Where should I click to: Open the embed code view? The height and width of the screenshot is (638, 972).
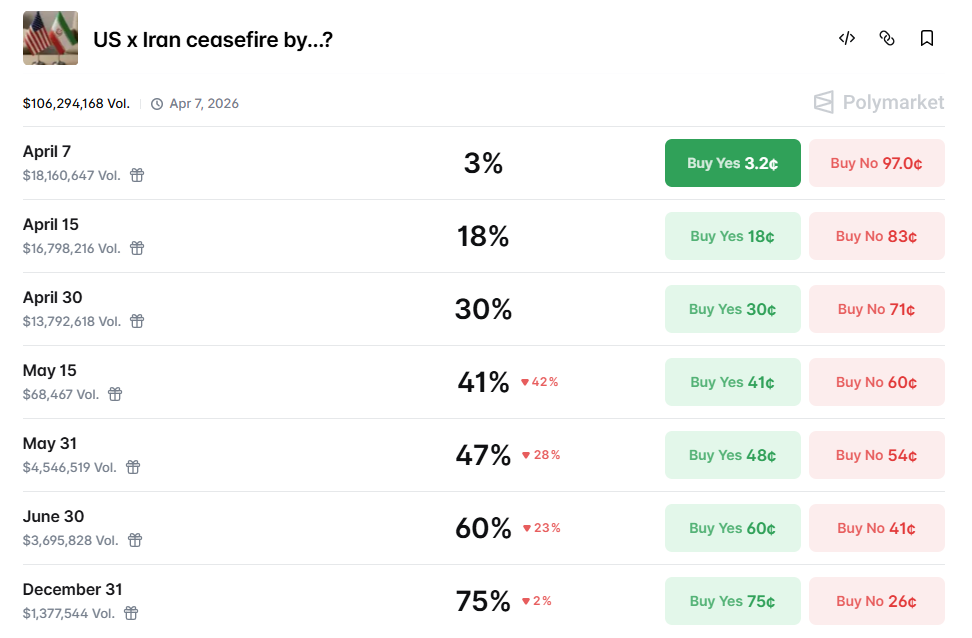coord(846,37)
